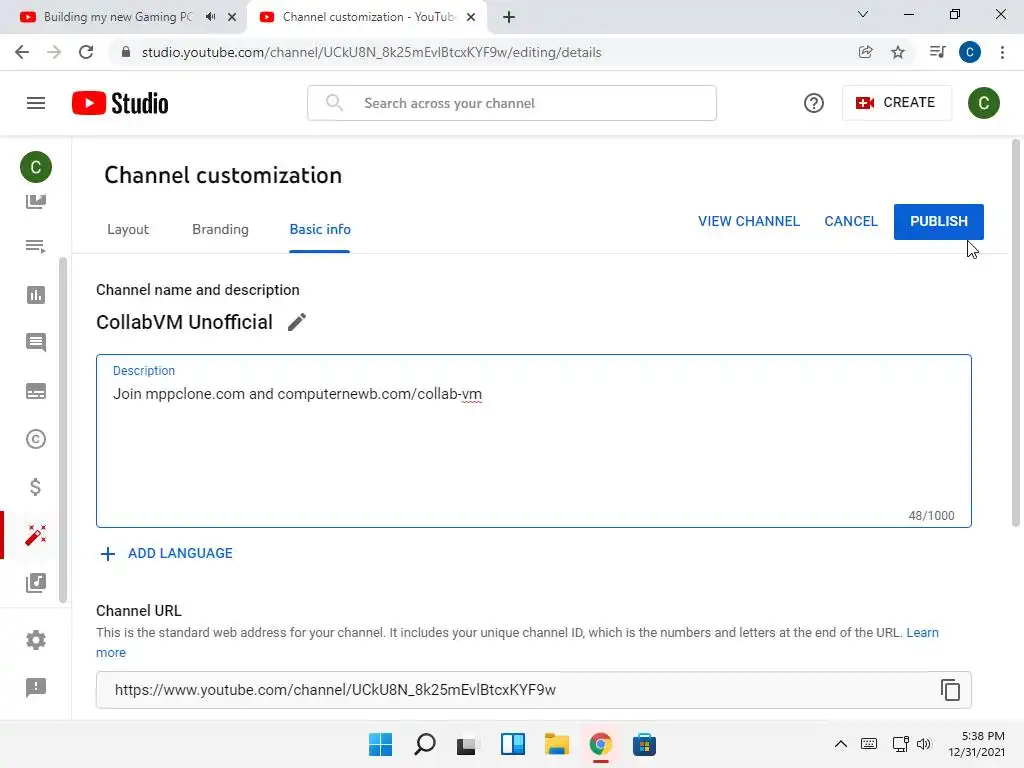Cancel the channel customization changes
The image size is (1024, 768).
tap(851, 221)
